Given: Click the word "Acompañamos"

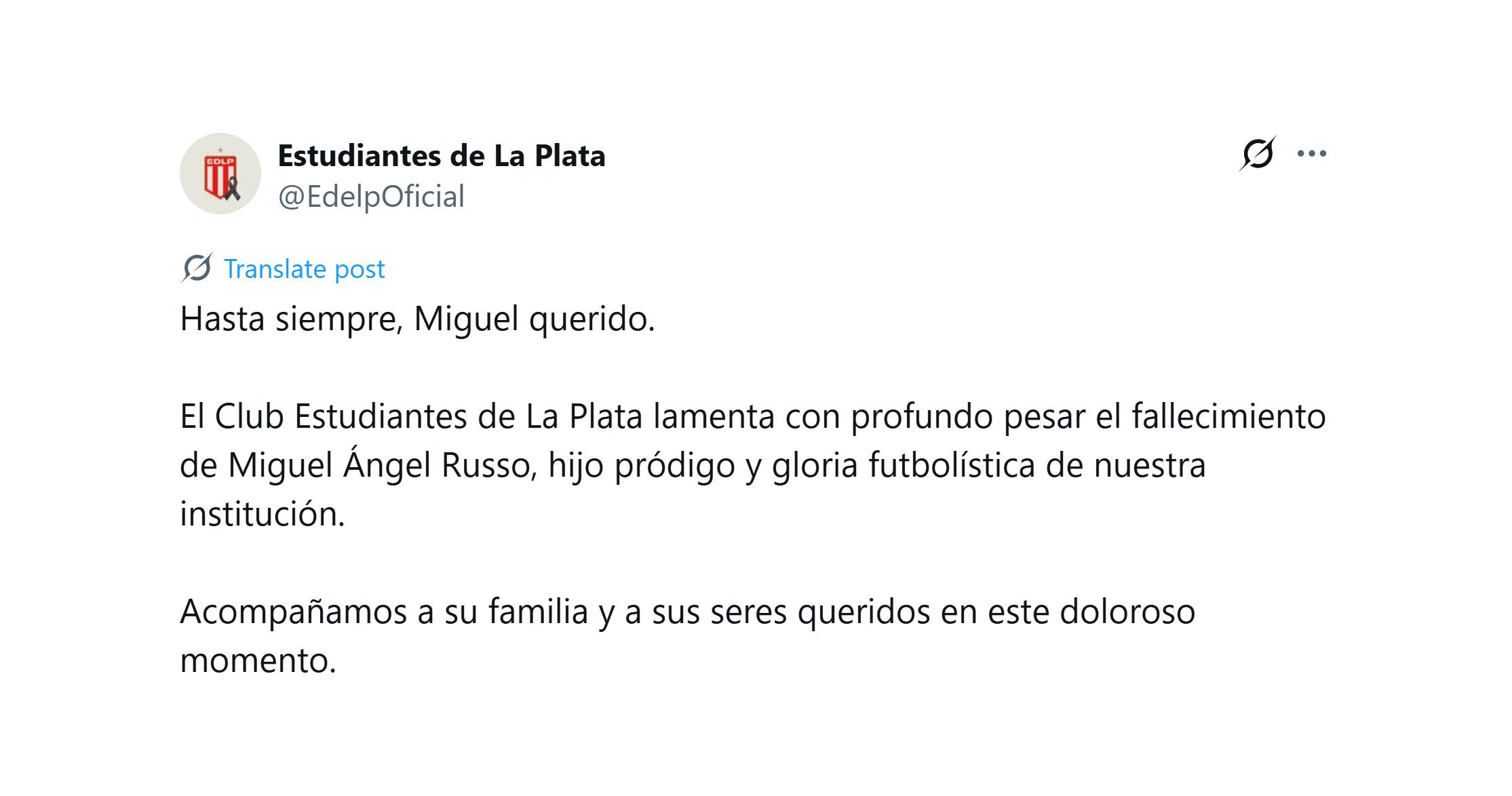Looking at the screenshot, I should pyautogui.click(x=293, y=612).
